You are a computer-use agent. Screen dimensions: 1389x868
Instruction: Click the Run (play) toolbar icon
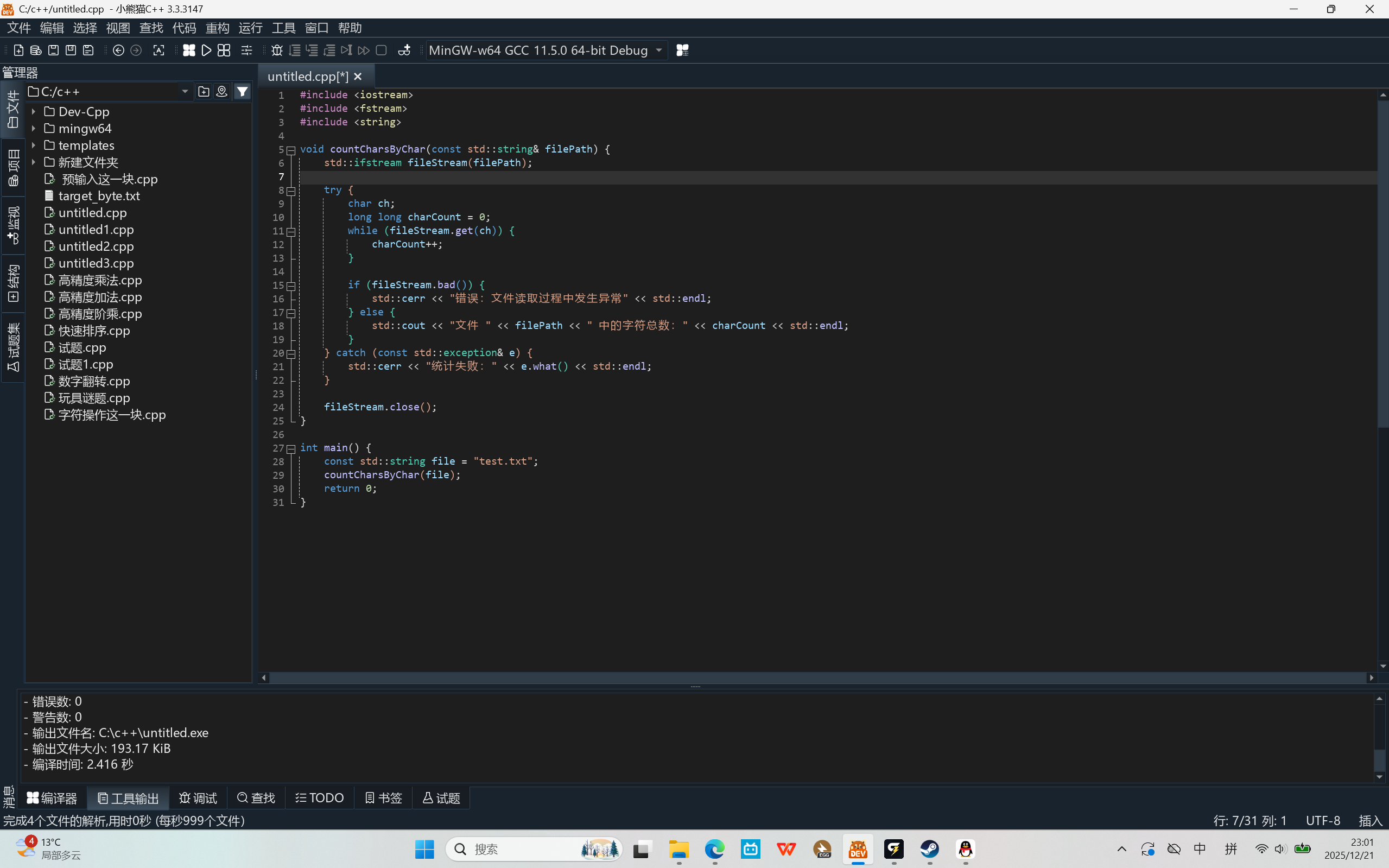tap(207, 50)
